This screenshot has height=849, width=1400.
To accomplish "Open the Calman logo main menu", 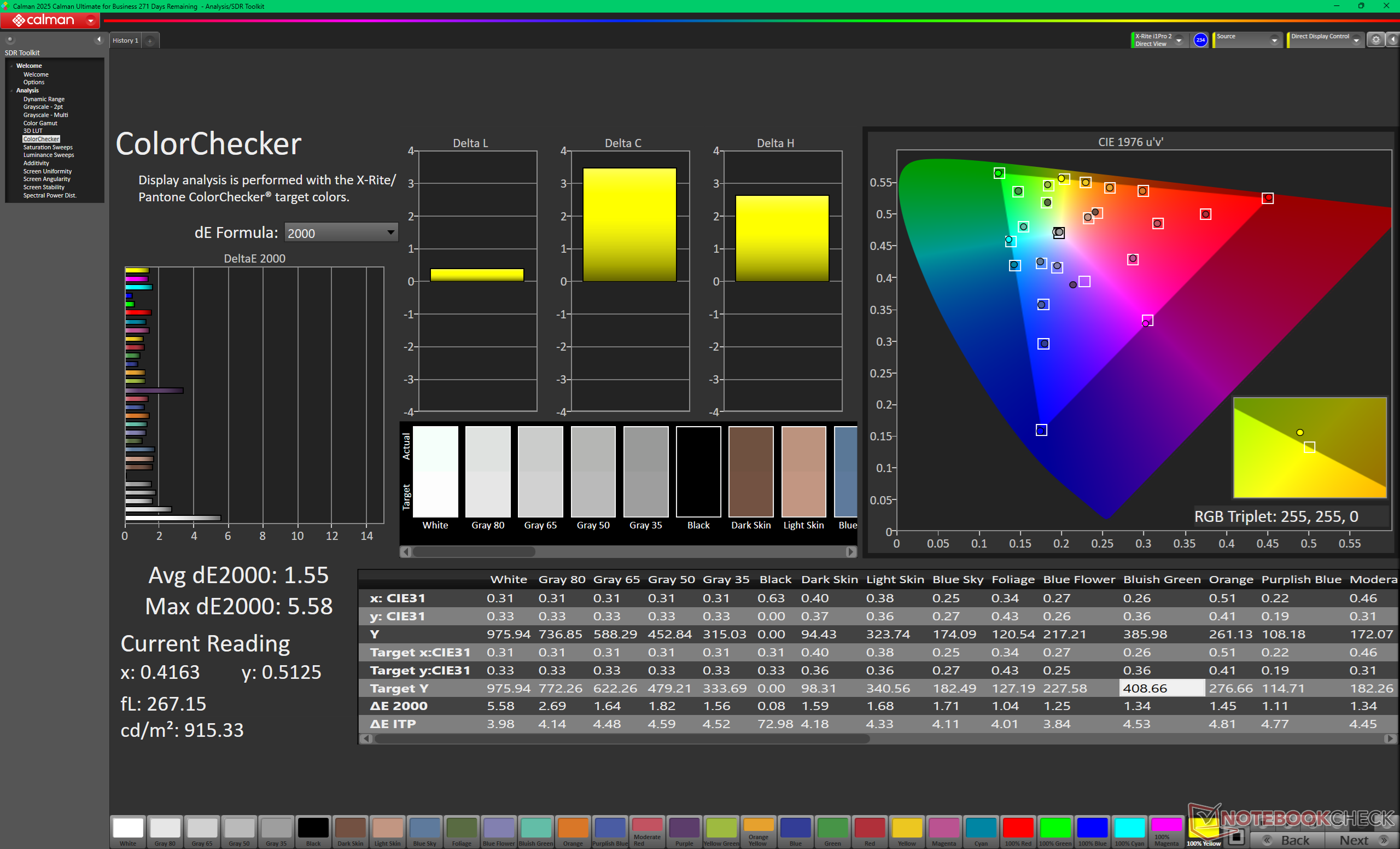I will point(50,20).
